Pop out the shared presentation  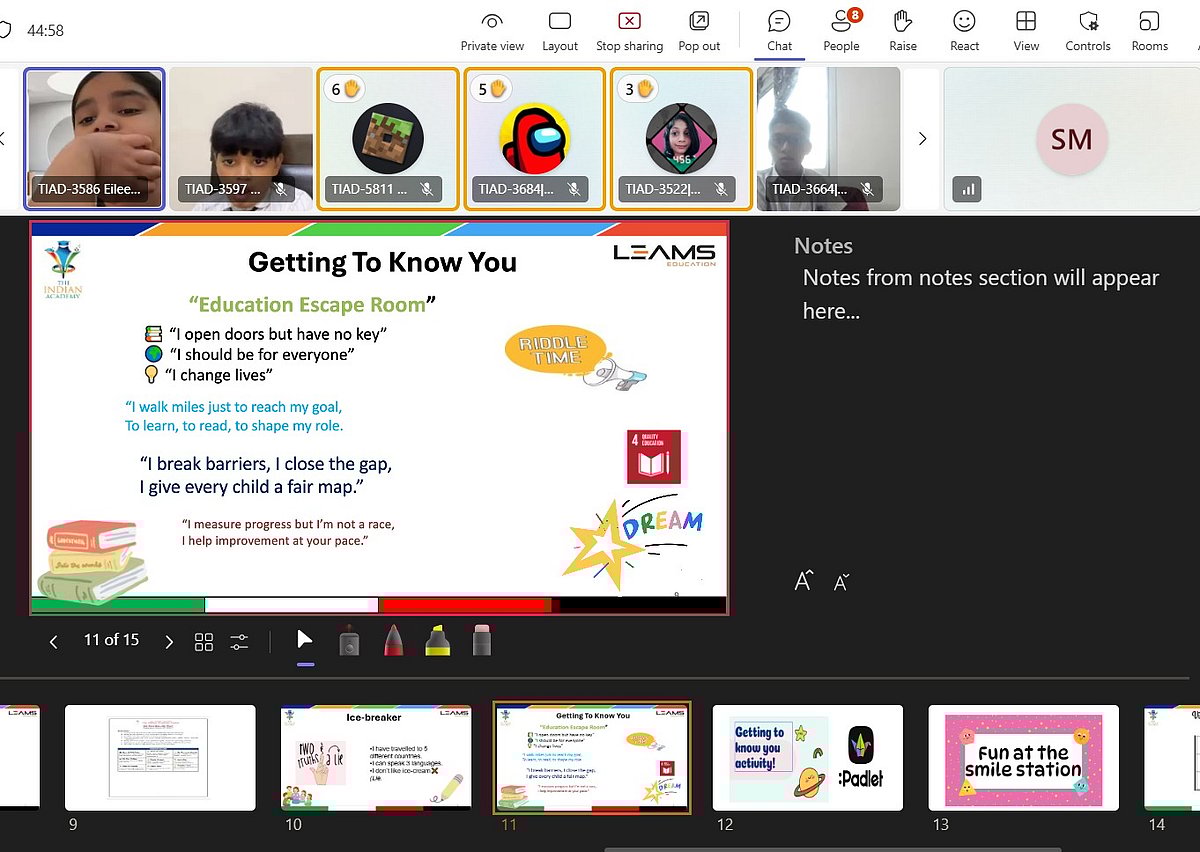[x=699, y=31]
